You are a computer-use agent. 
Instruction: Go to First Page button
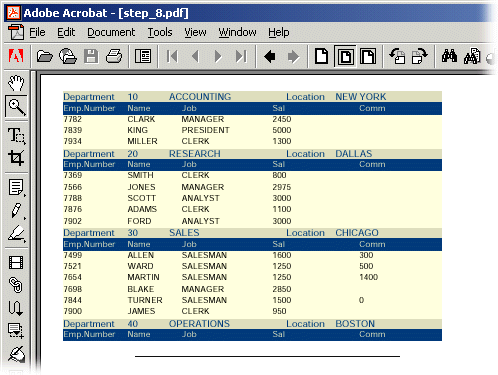coord(172,56)
